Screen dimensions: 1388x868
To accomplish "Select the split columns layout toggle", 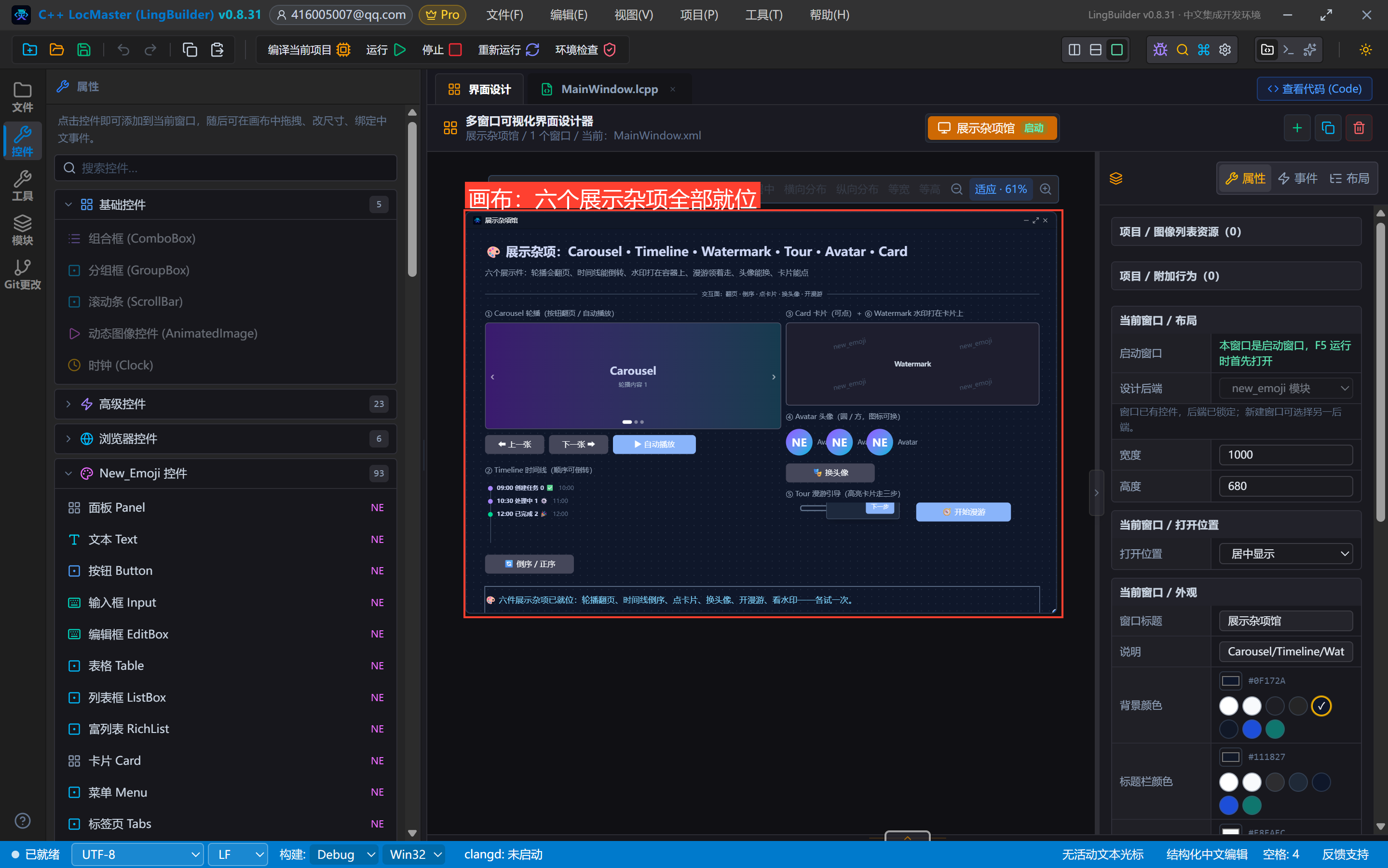I will (1074, 50).
